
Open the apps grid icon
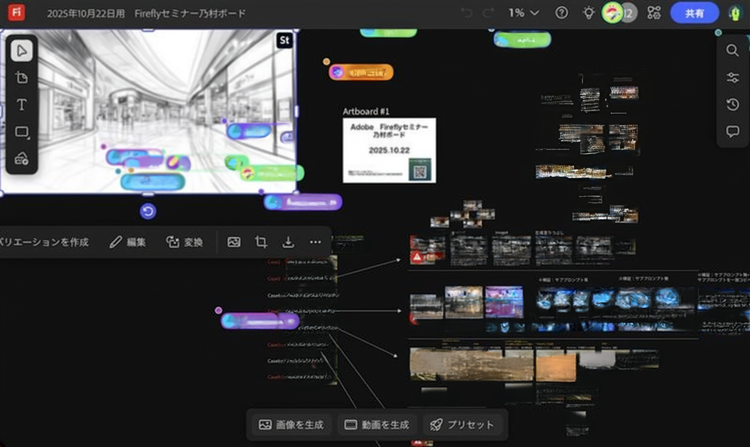coord(654,13)
